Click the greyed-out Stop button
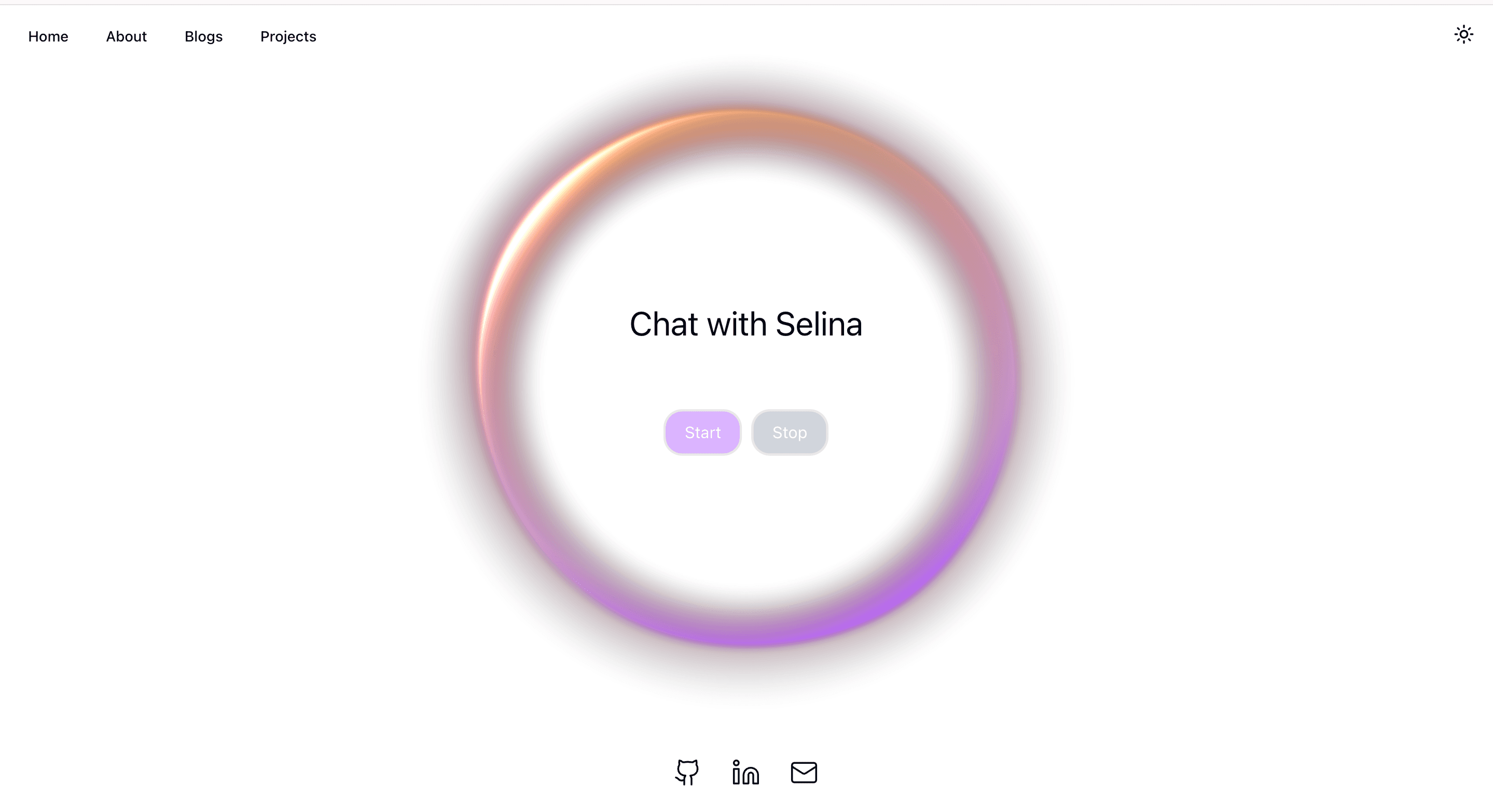The height and width of the screenshot is (812, 1493). [789, 432]
